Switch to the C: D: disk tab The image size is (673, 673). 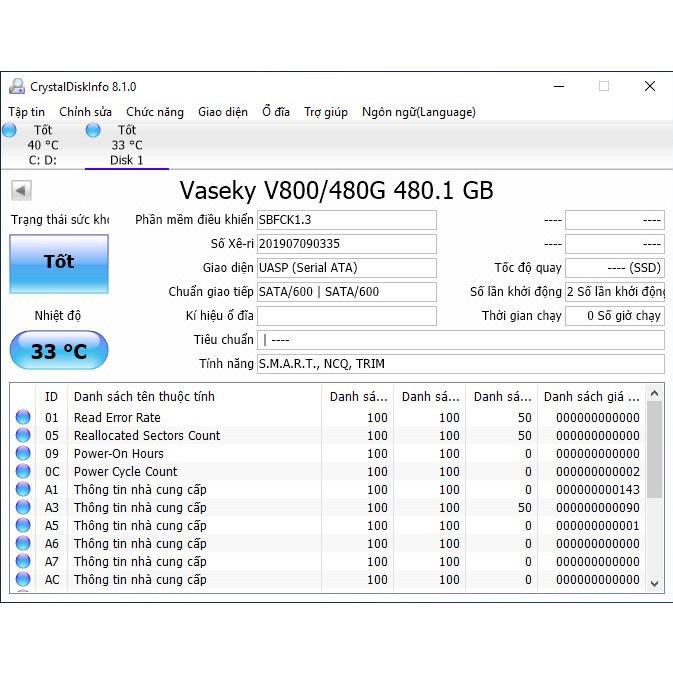42,145
